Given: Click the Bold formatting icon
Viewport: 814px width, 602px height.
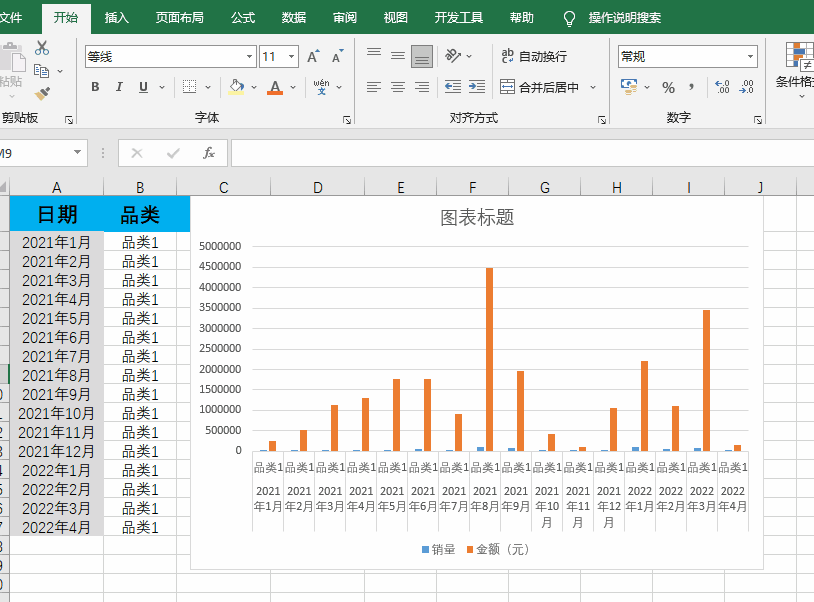Looking at the screenshot, I should coord(95,87).
